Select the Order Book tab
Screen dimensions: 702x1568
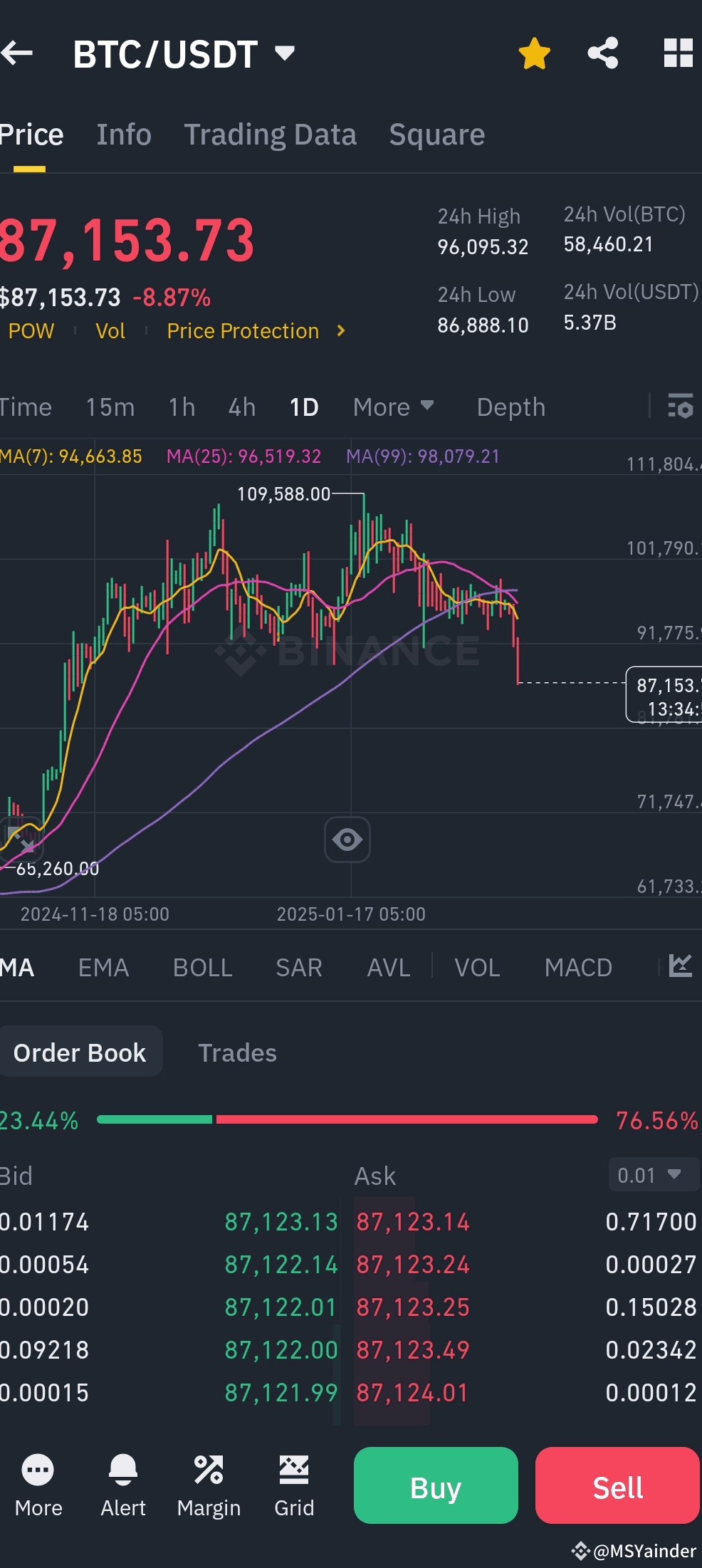coord(80,1052)
